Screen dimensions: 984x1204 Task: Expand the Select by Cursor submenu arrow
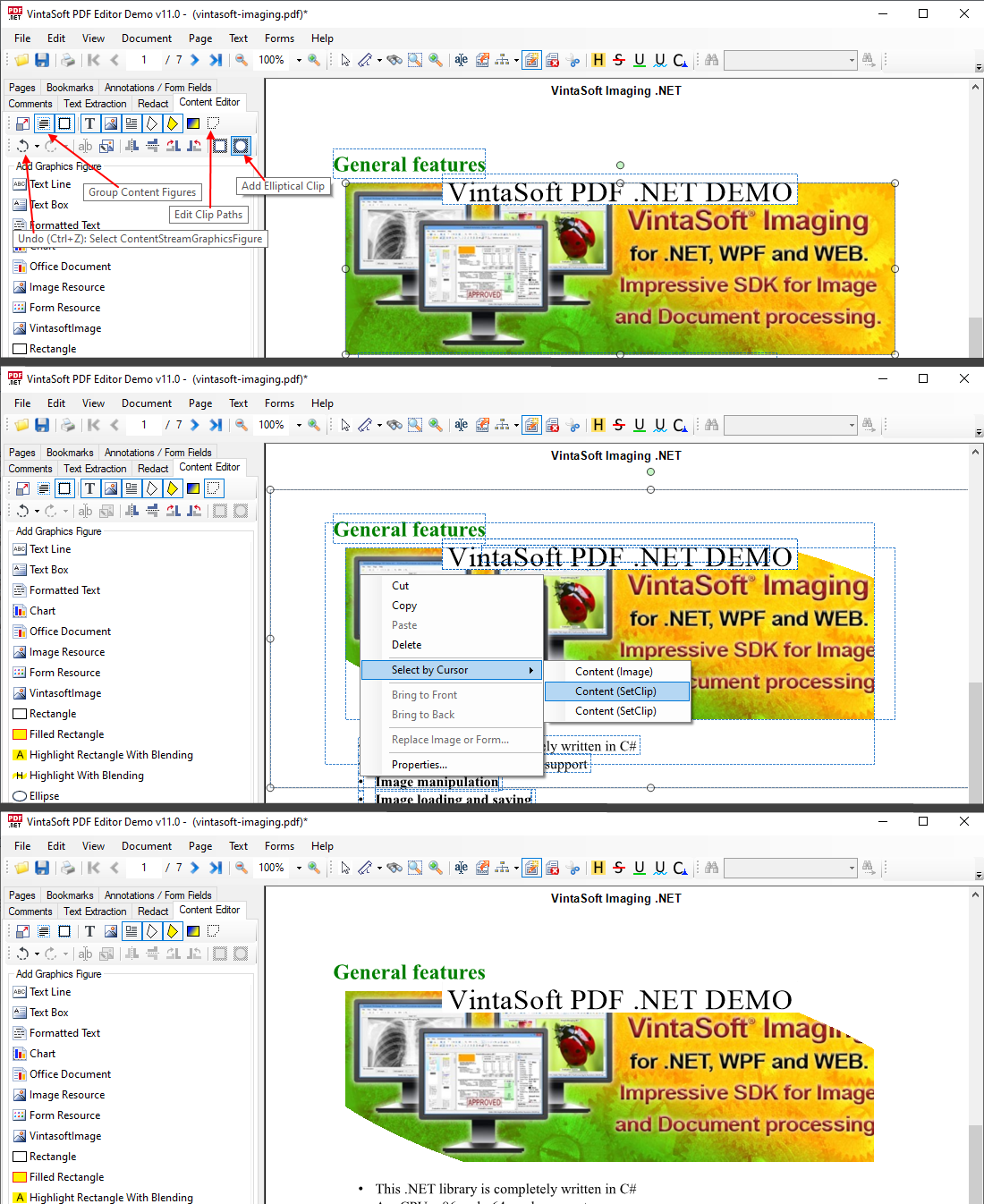[530, 670]
